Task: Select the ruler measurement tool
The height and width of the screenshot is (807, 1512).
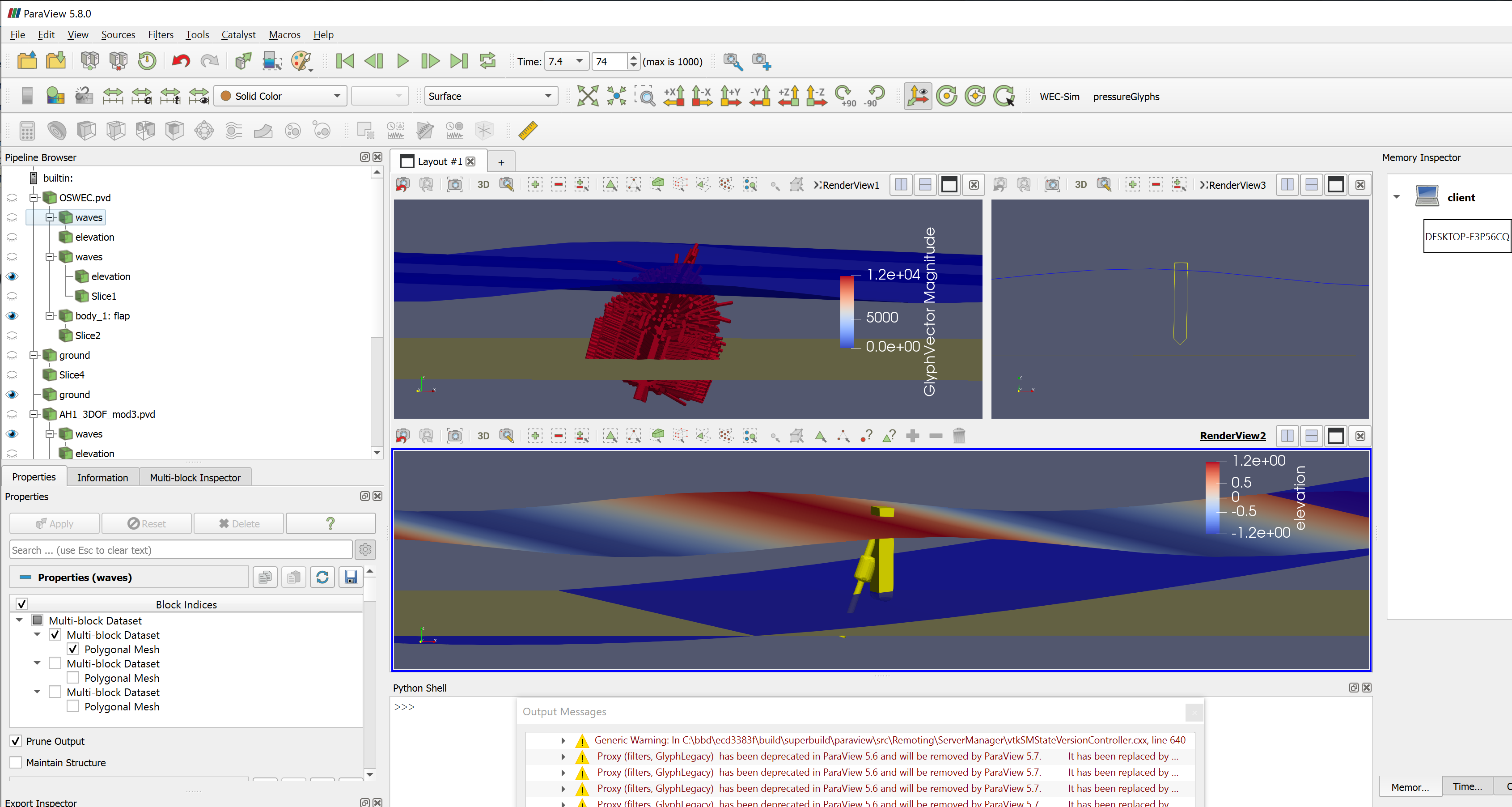Action: 527,130
